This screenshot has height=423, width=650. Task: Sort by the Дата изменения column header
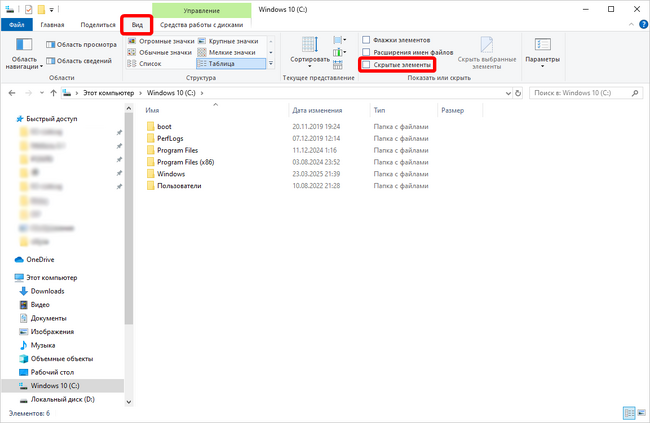point(317,110)
